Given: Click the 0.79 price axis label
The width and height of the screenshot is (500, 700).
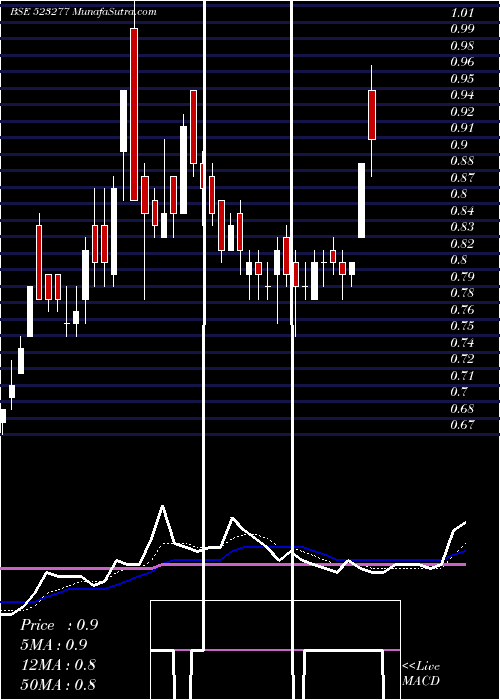Looking at the screenshot, I should tap(461, 277).
